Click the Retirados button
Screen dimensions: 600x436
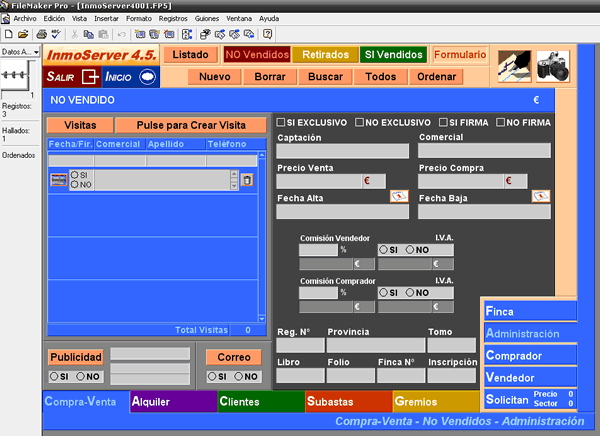coord(325,54)
